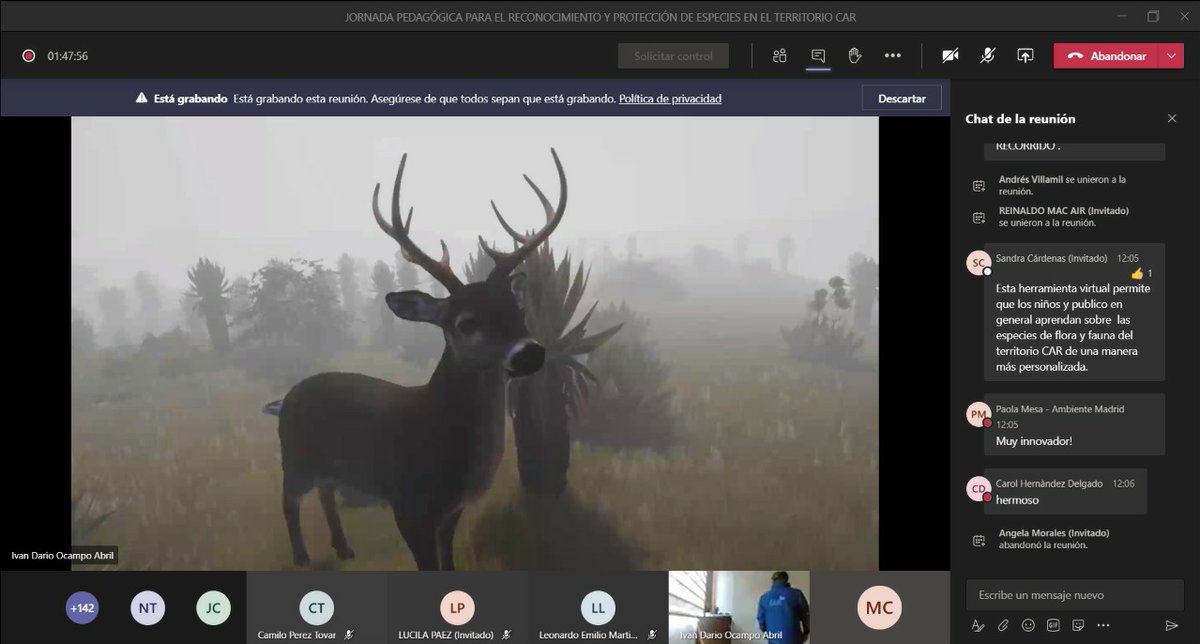Open the message format options icon

977,626
